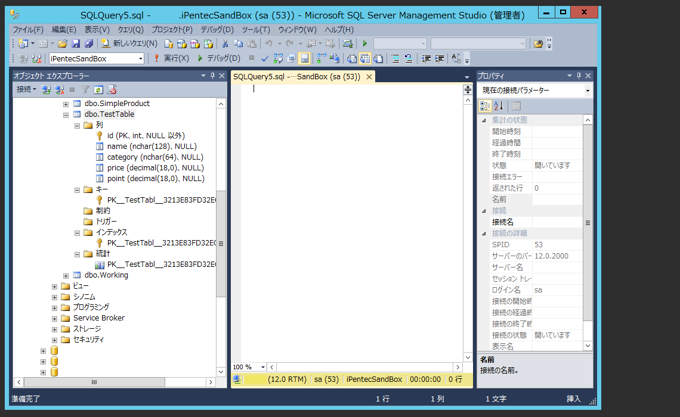The image size is (680, 417).
Task: Click Object Explorer connect server icon
Action: [x=46, y=90]
